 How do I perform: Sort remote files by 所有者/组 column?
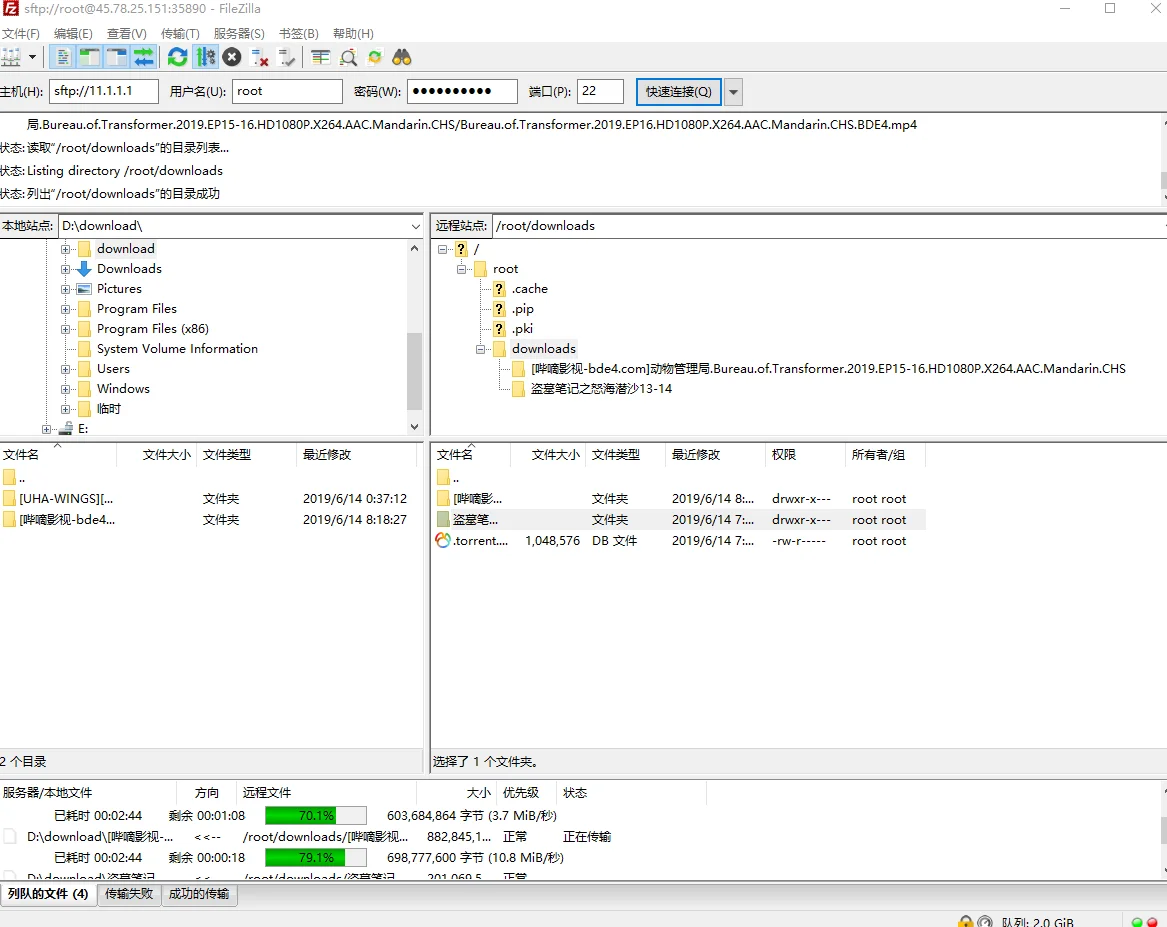click(885, 455)
